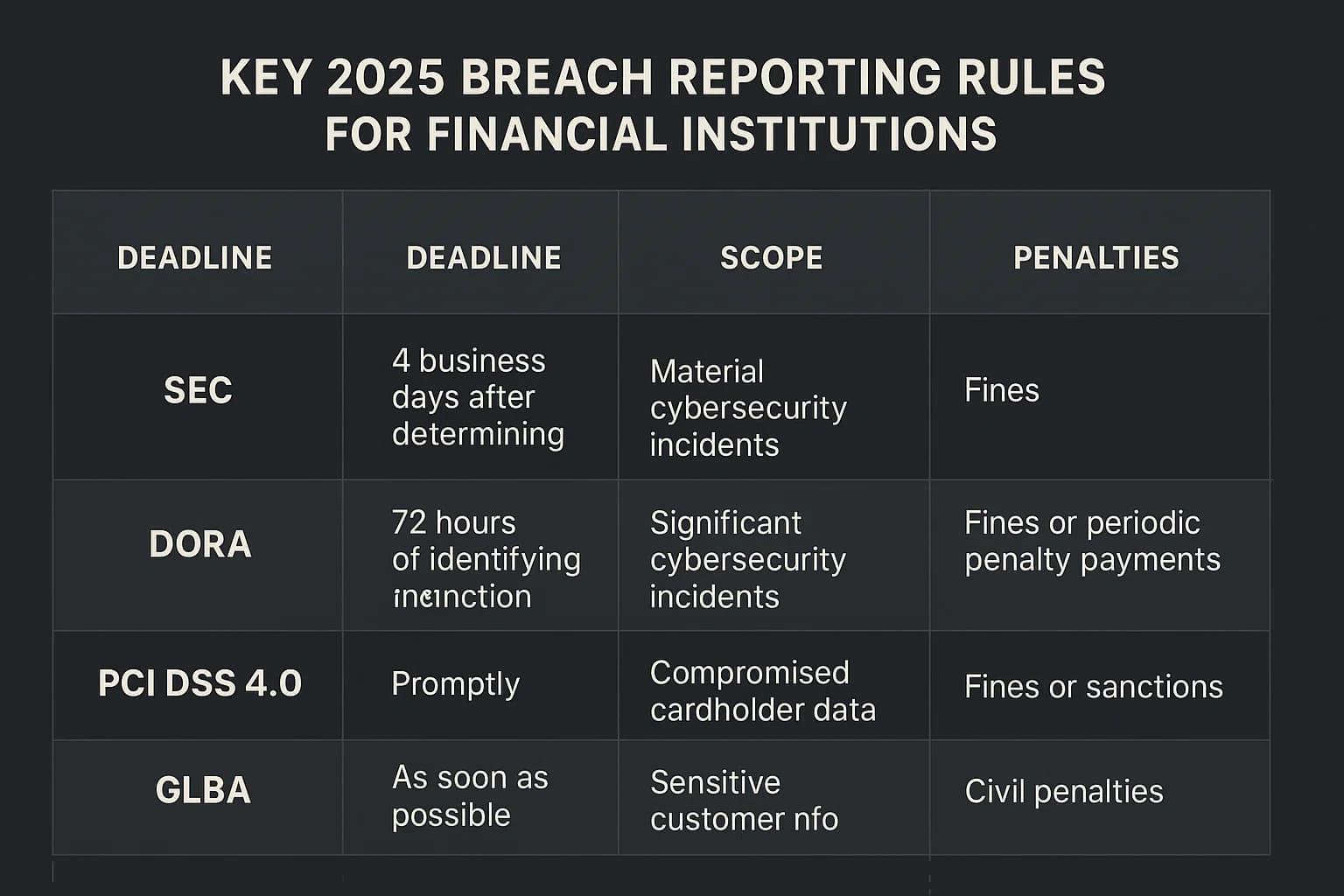Click the SEC penalties cell reading only 'Fines'
The image size is (1344, 896).
(1002, 390)
